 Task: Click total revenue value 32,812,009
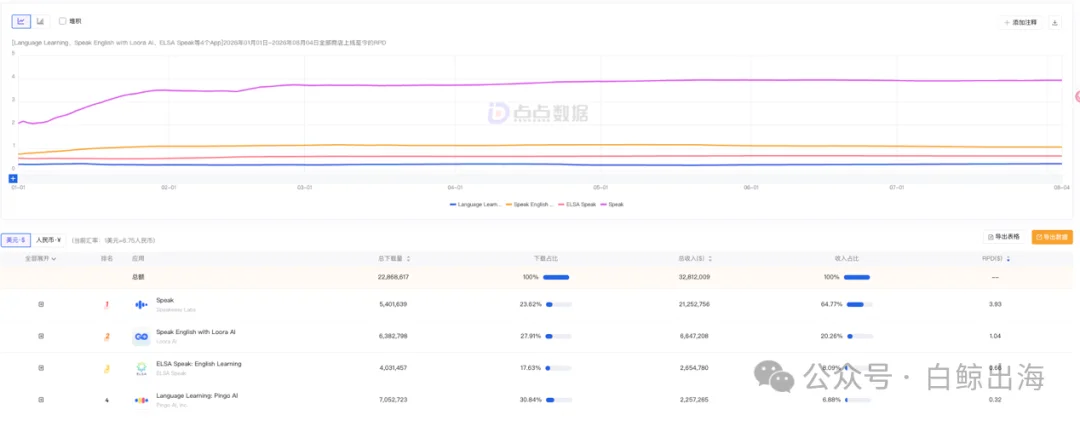click(x=694, y=277)
